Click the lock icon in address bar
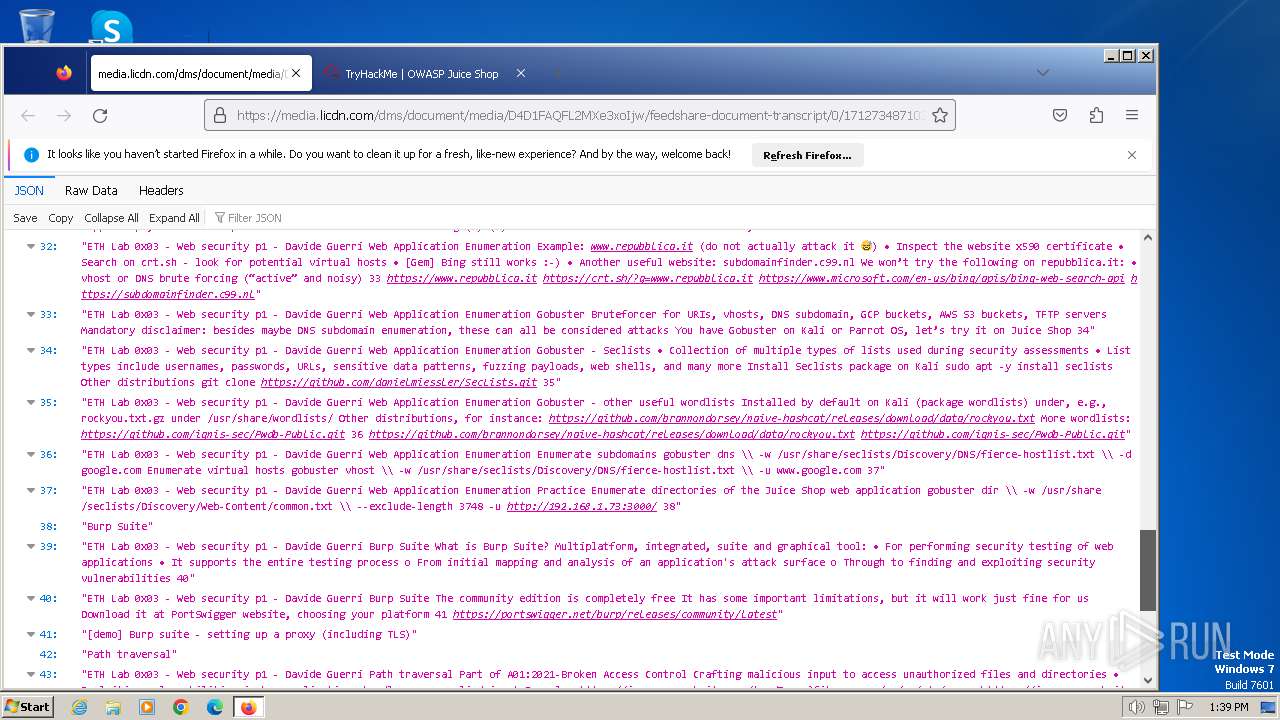The height and width of the screenshot is (720, 1280). coord(221,116)
